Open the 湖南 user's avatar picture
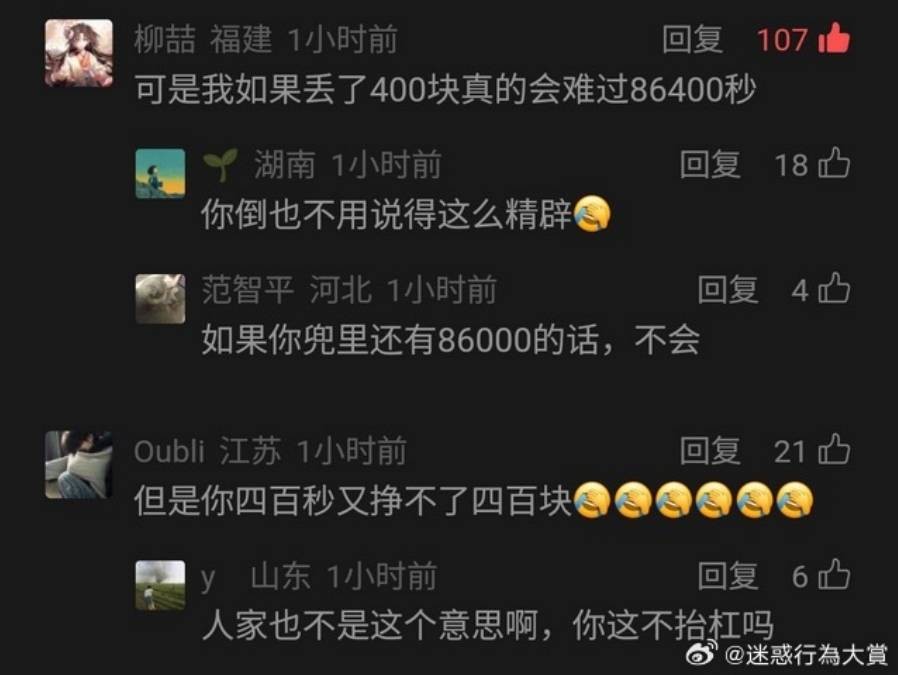This screenshot has width=898, height=675. (160, 173)
